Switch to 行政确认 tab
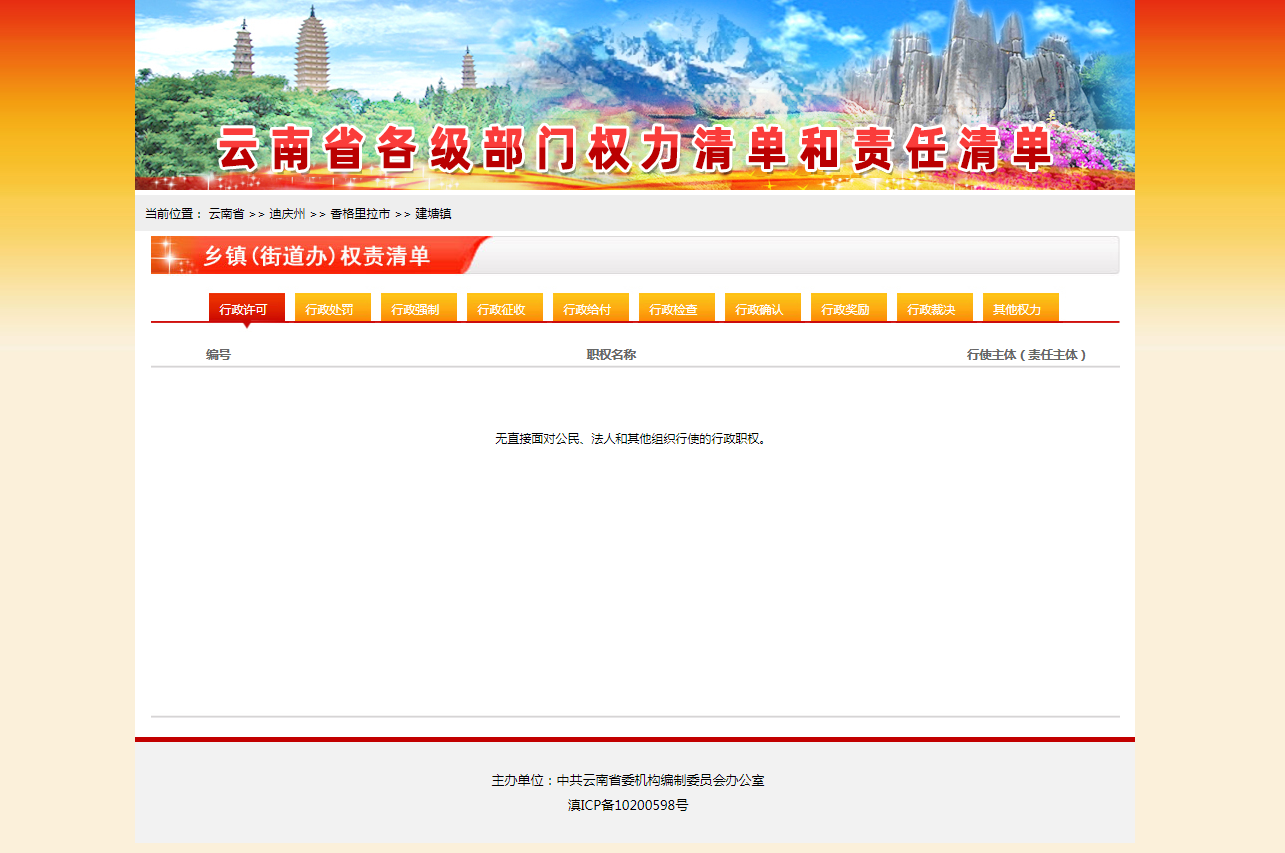The image size is (1285, 853). [x=762, y=309]
